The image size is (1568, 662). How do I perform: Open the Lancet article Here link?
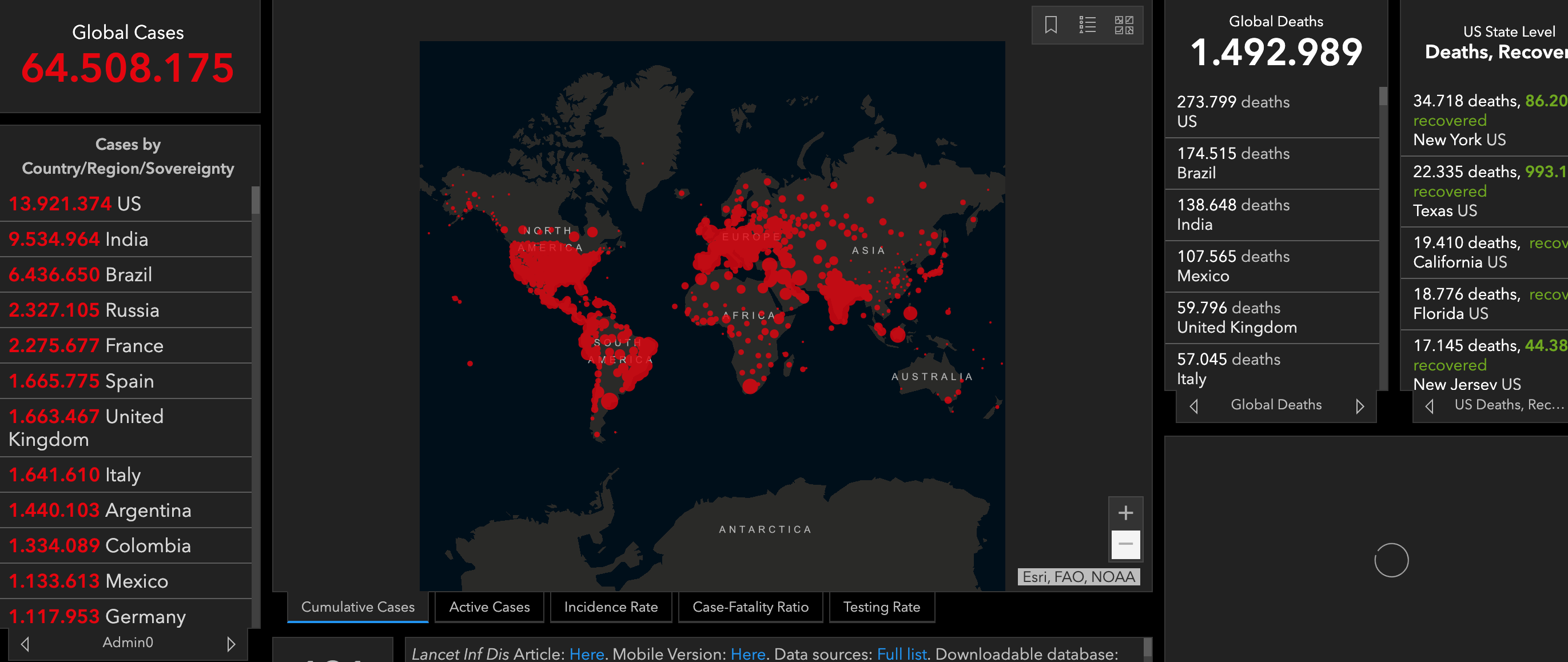tap(586, 654)
